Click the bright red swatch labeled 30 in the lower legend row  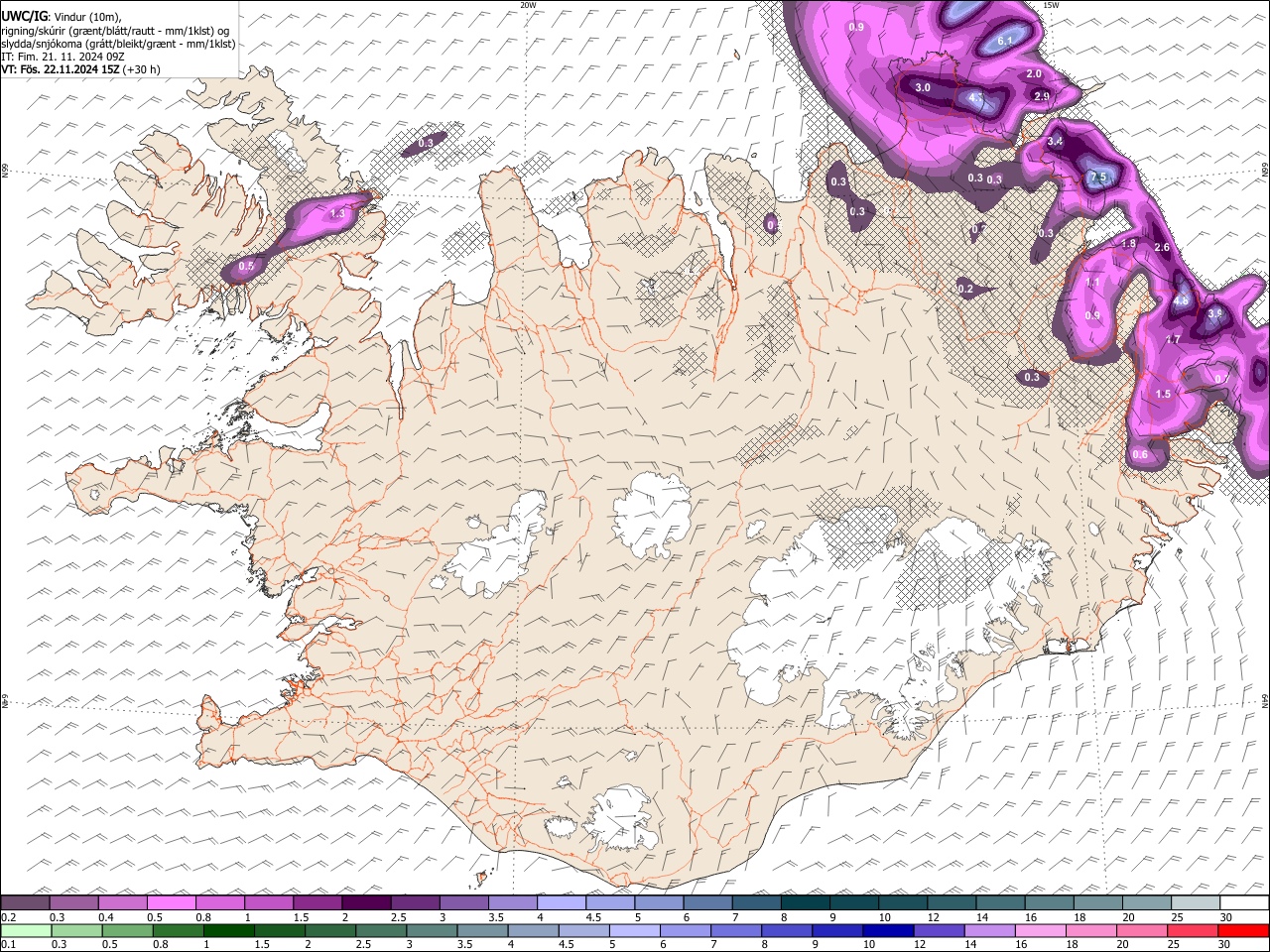(x=1244, y=931)
